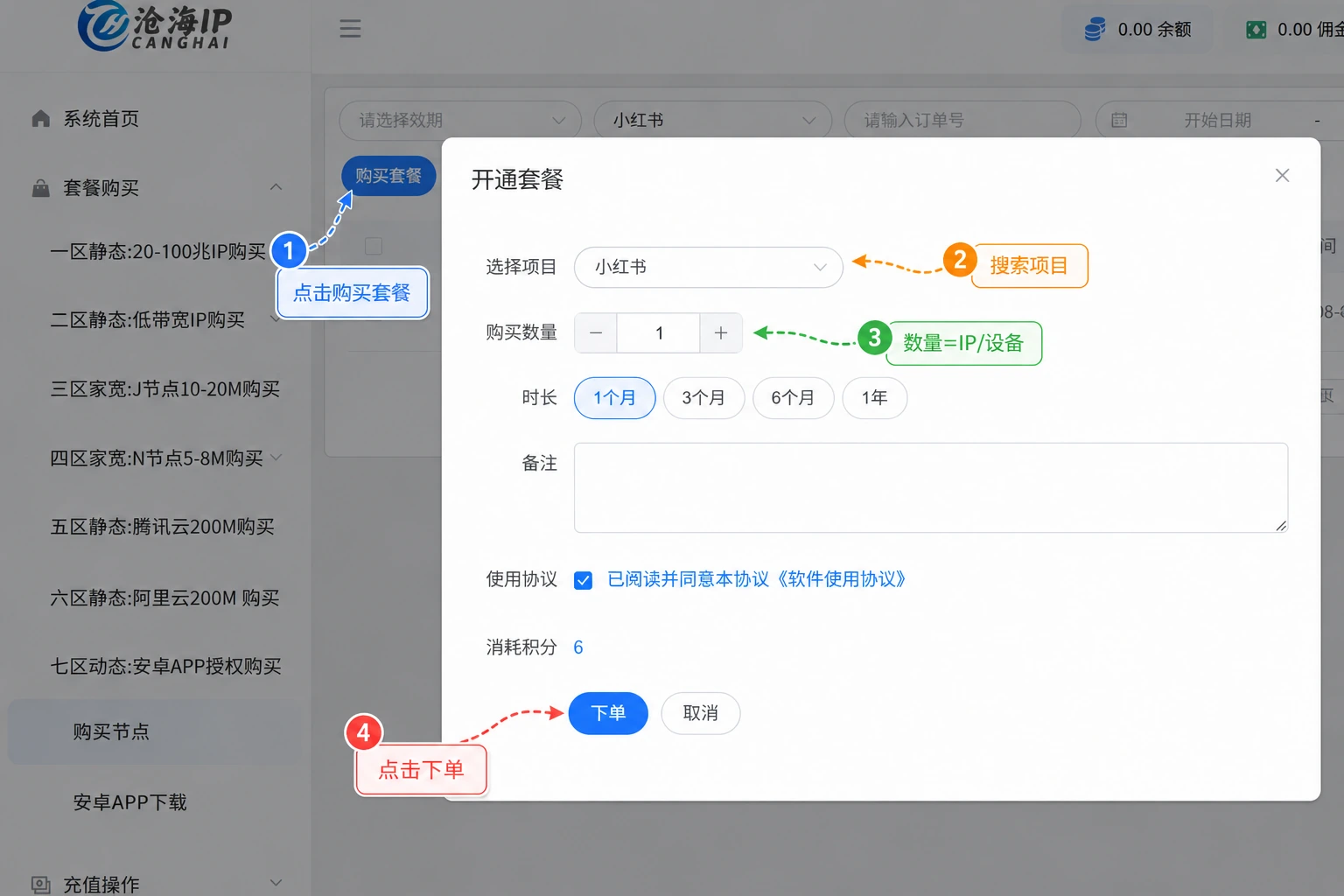Click the home icon beside 系统首页
Image resolution: width=1344 pixels, height=896 pixels.
pyautogui.click(x=40, y=118)
